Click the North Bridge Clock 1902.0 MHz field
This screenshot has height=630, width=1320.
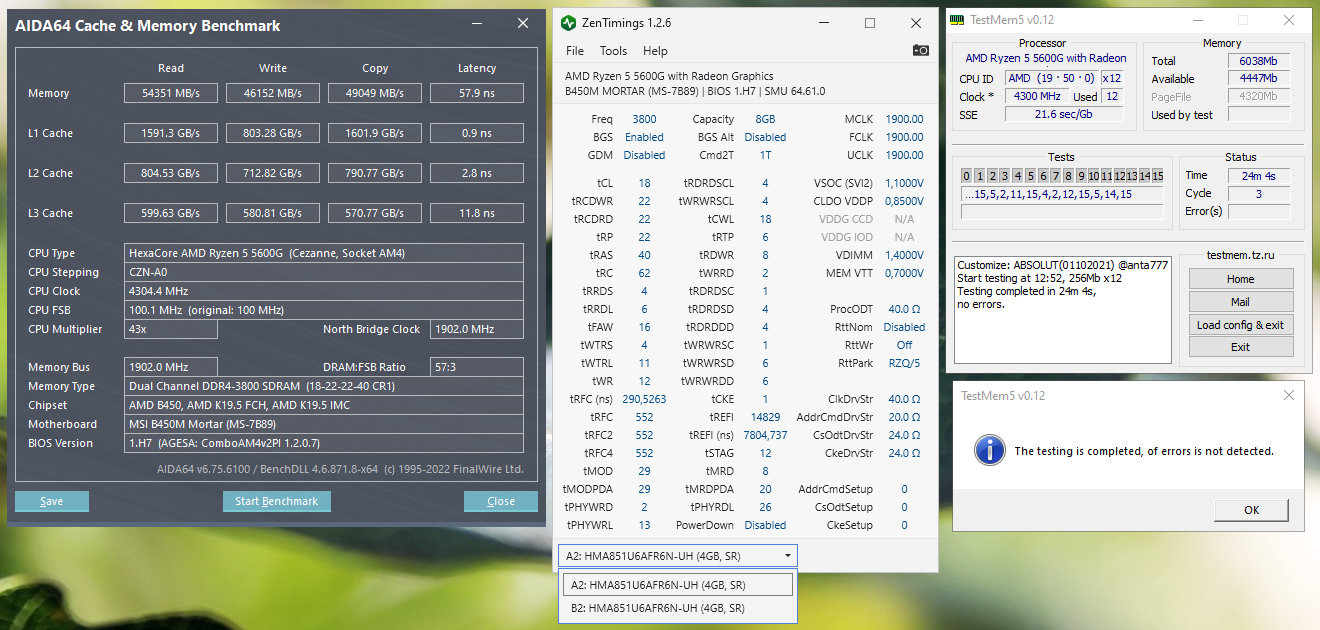477,329
